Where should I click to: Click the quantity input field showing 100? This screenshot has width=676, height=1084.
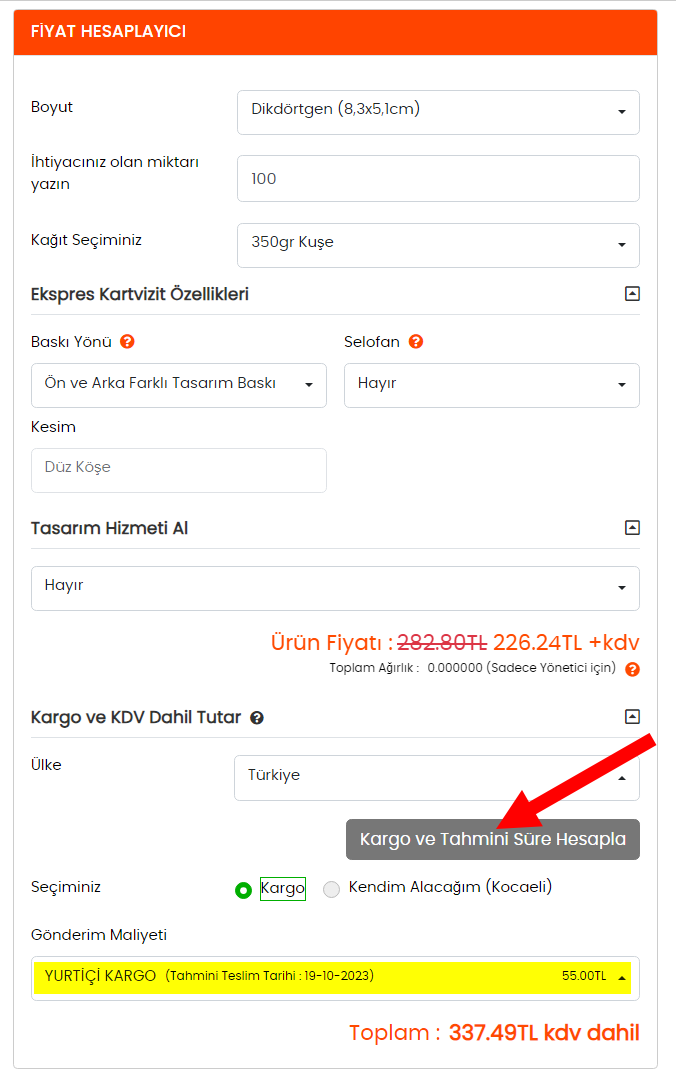click(x=438, y=179)
